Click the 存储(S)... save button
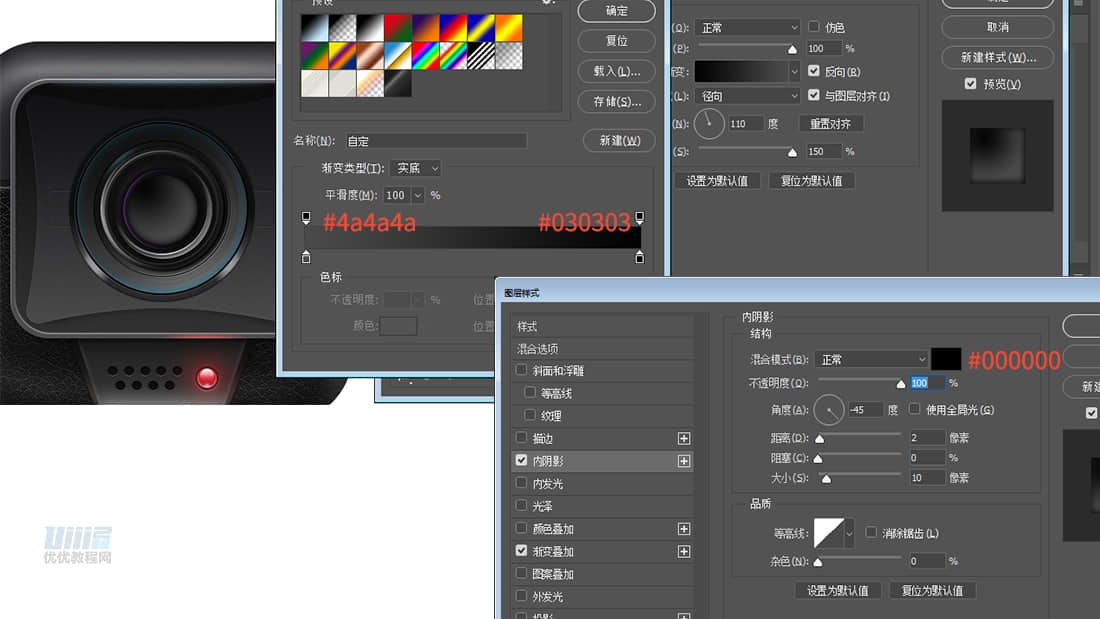 click(617, 101)
